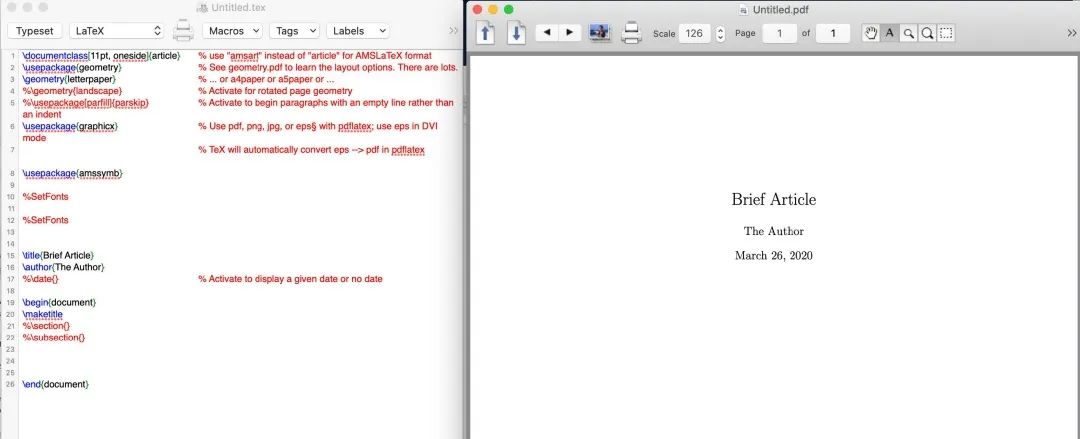Open the Labels dropdown menu

point(357,31)
